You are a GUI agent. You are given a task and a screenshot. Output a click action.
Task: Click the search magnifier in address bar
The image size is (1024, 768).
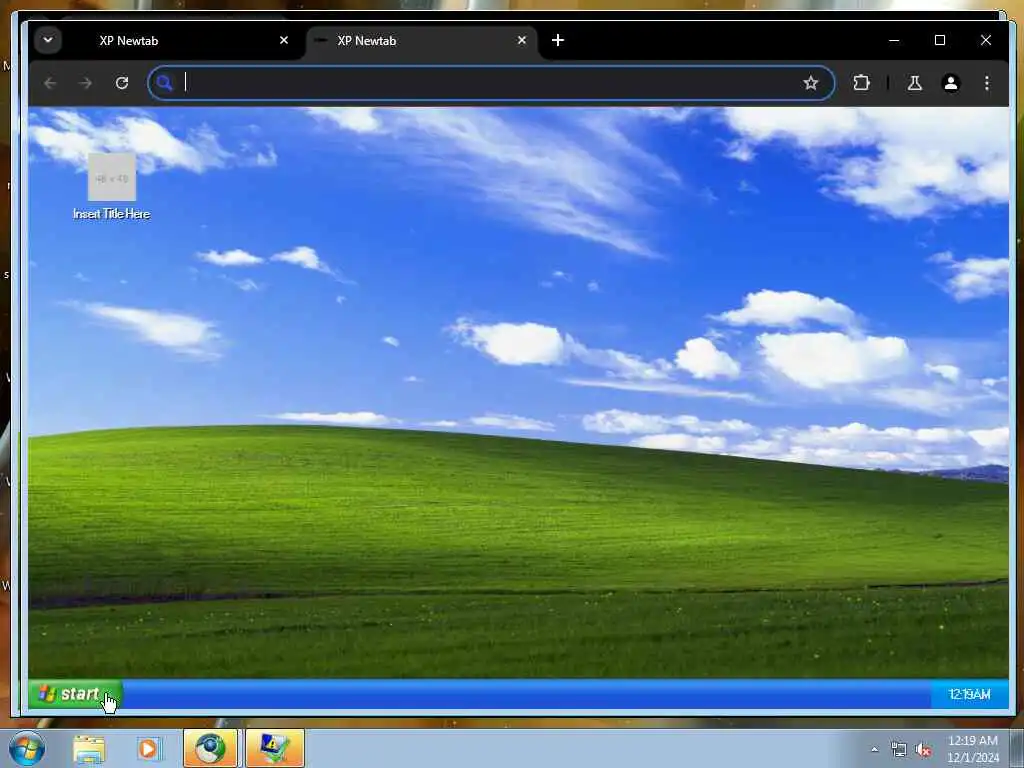pos(165,83)
